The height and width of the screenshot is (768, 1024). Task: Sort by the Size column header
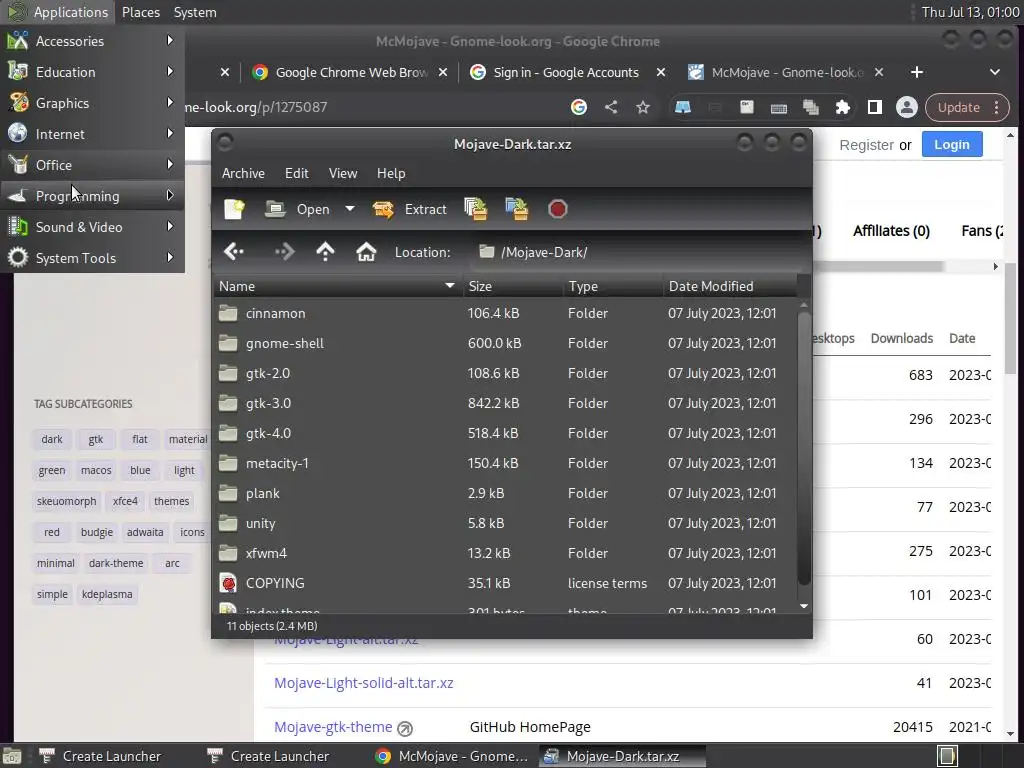tap(513, 286)
